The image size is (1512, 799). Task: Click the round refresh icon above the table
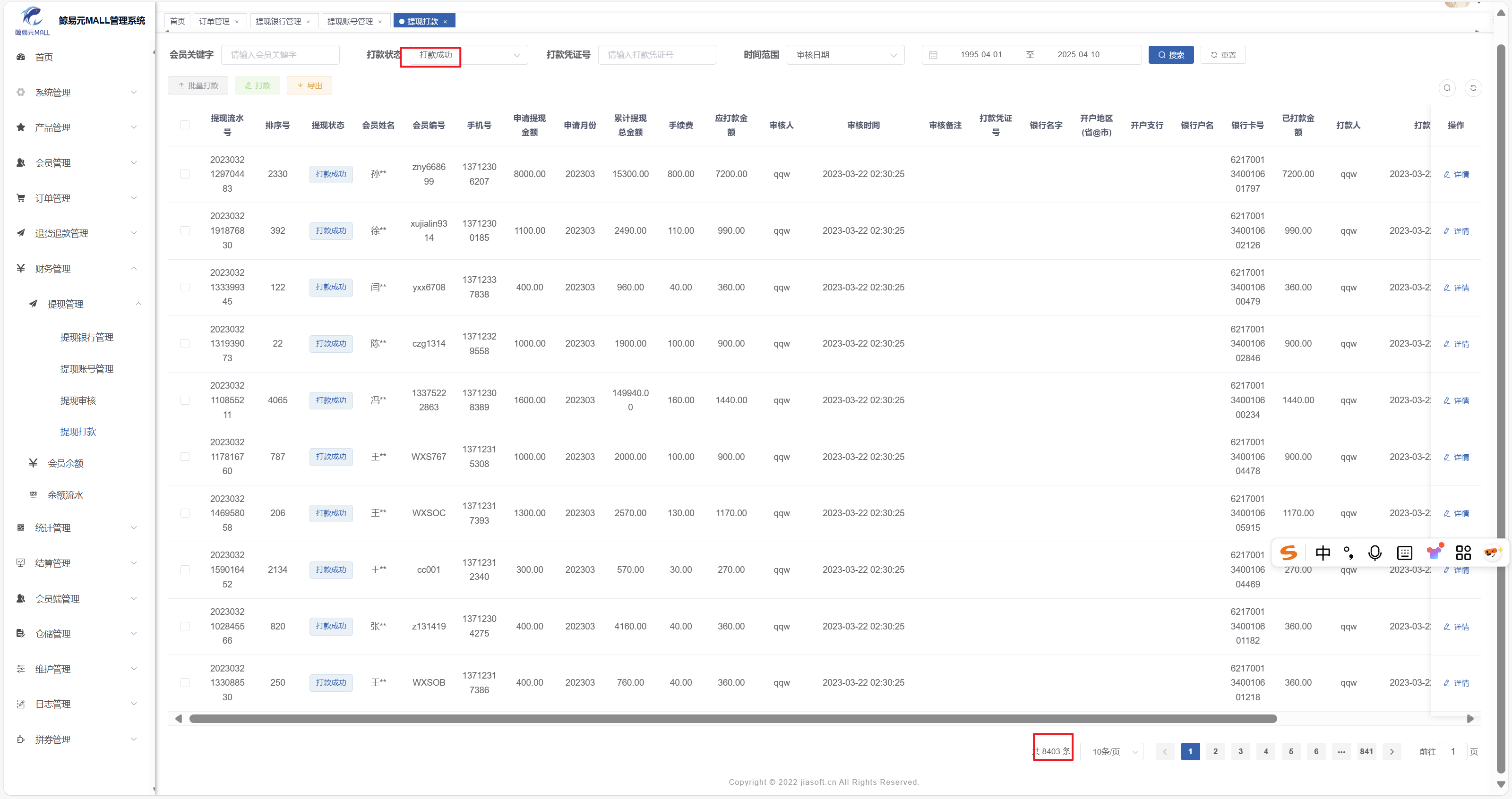pyautogui.click(x=1473, y=88)
